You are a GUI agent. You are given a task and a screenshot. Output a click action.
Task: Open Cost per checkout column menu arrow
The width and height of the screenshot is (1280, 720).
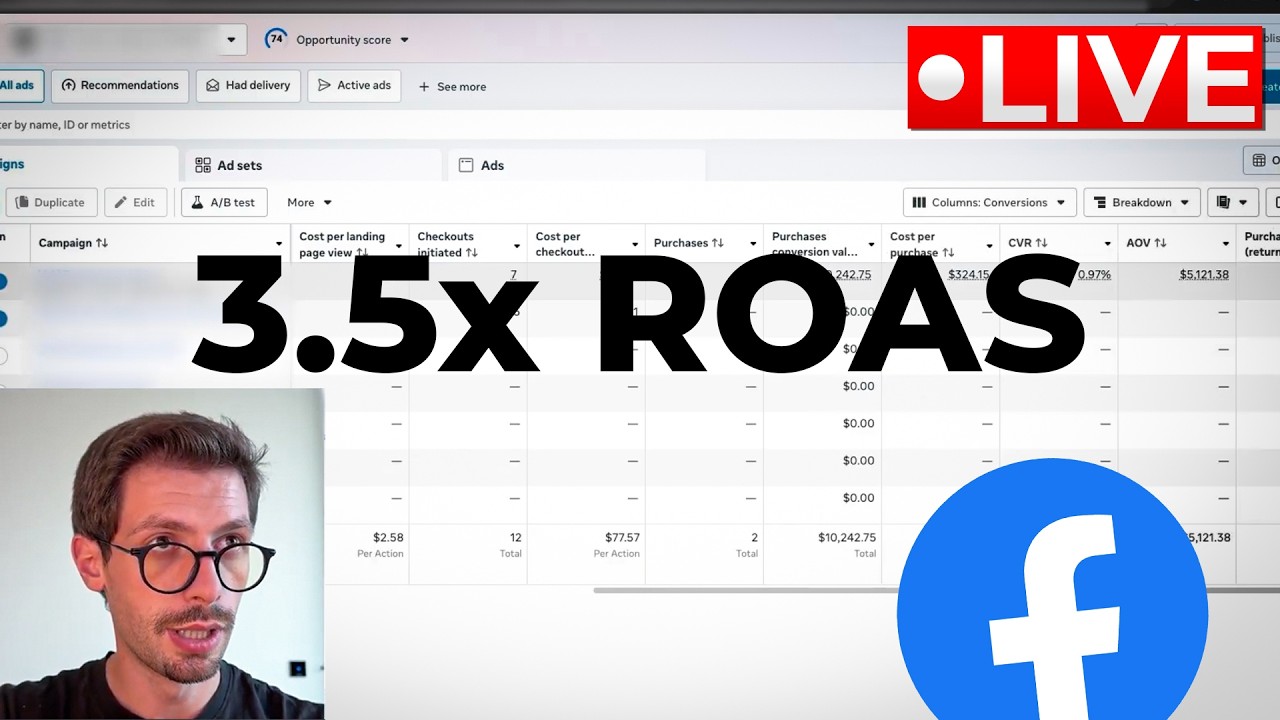[634, 245]
